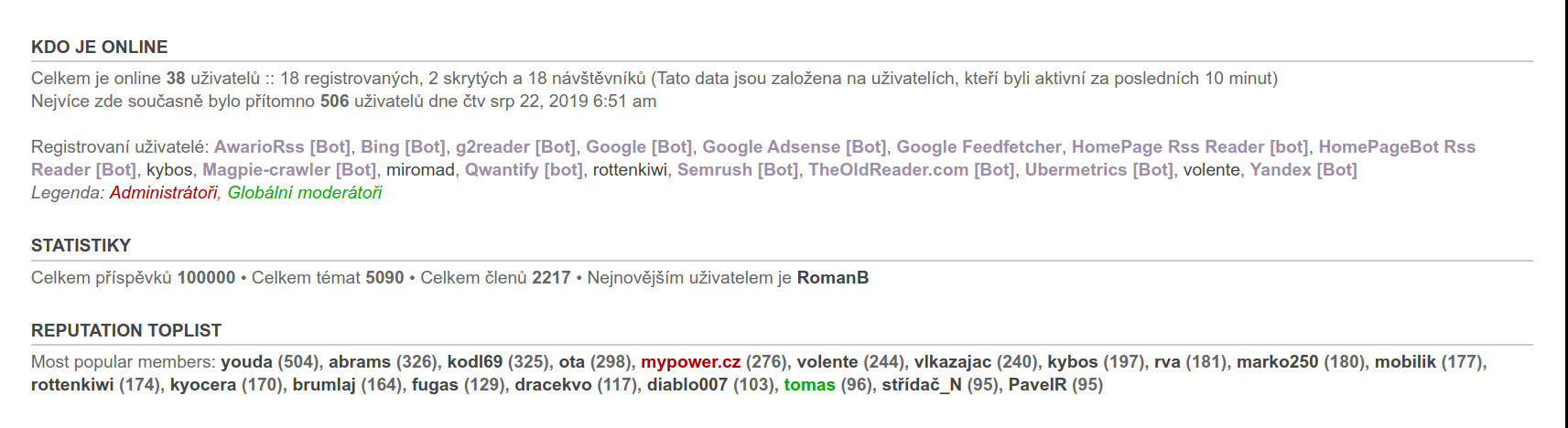
Task: Click the miromad username link
Action: pyautogui.click(x=420, y=170)
